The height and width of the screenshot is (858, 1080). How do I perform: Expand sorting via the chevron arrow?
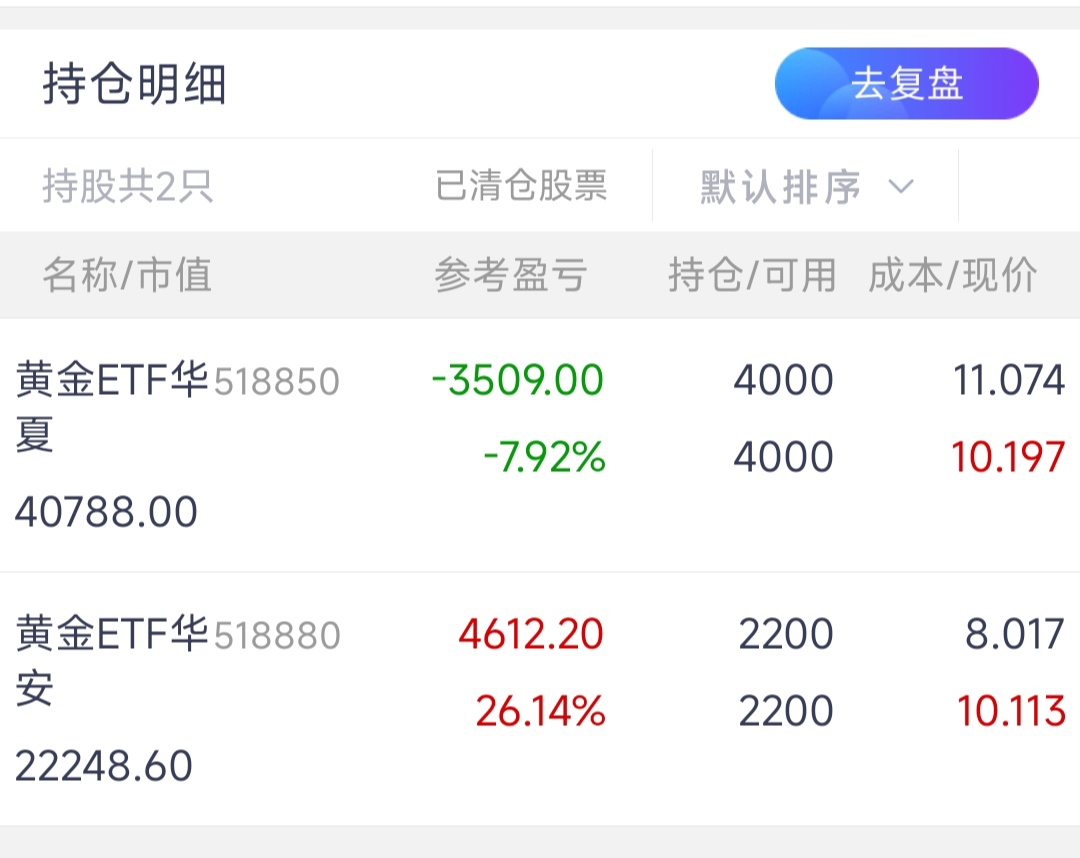coord(901,187)
